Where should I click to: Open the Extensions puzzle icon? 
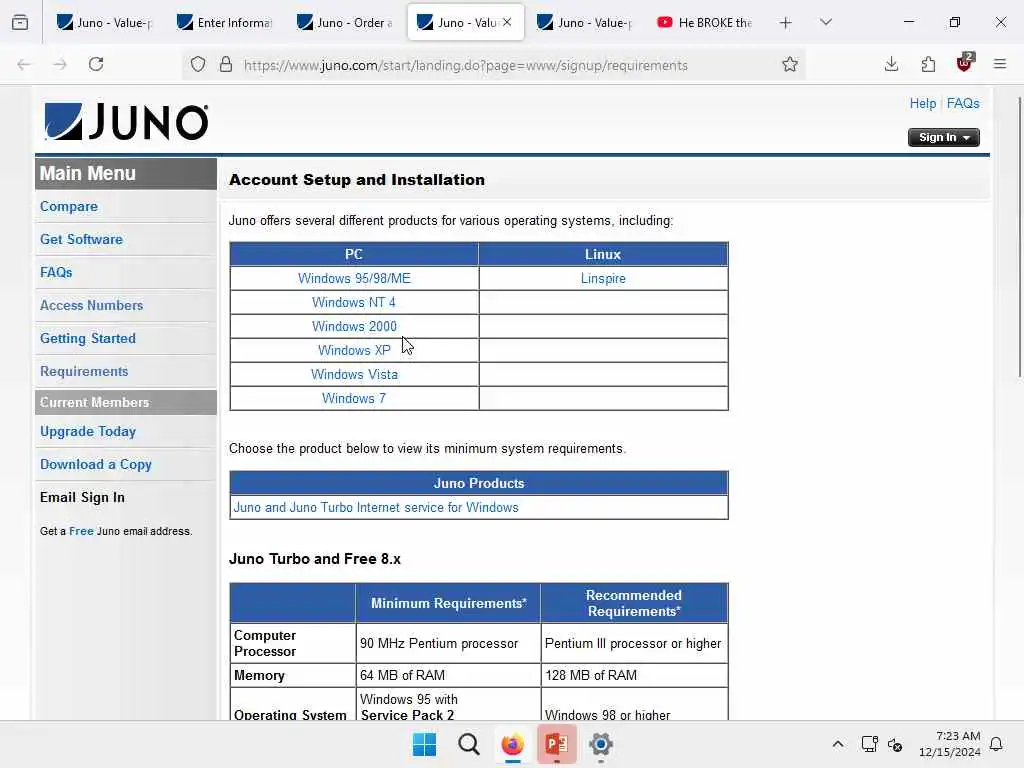(x=928, y=64)
